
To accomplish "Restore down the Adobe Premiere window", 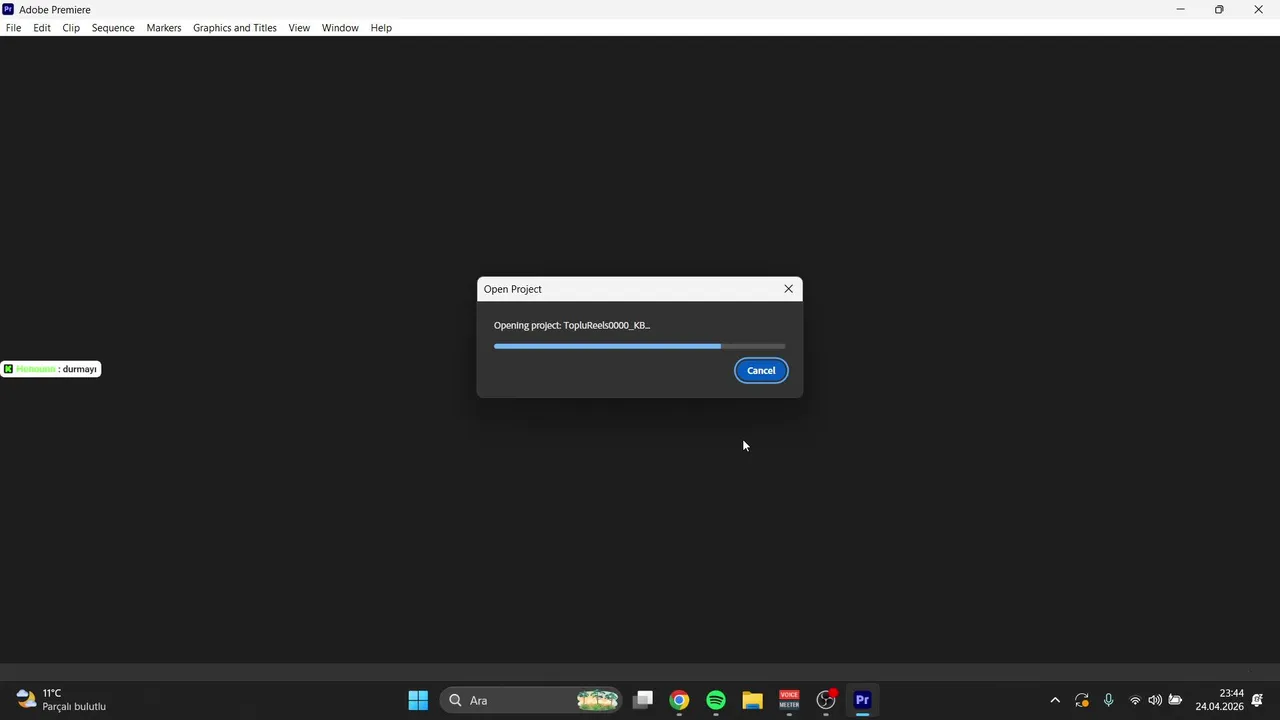I will 1219,9.
